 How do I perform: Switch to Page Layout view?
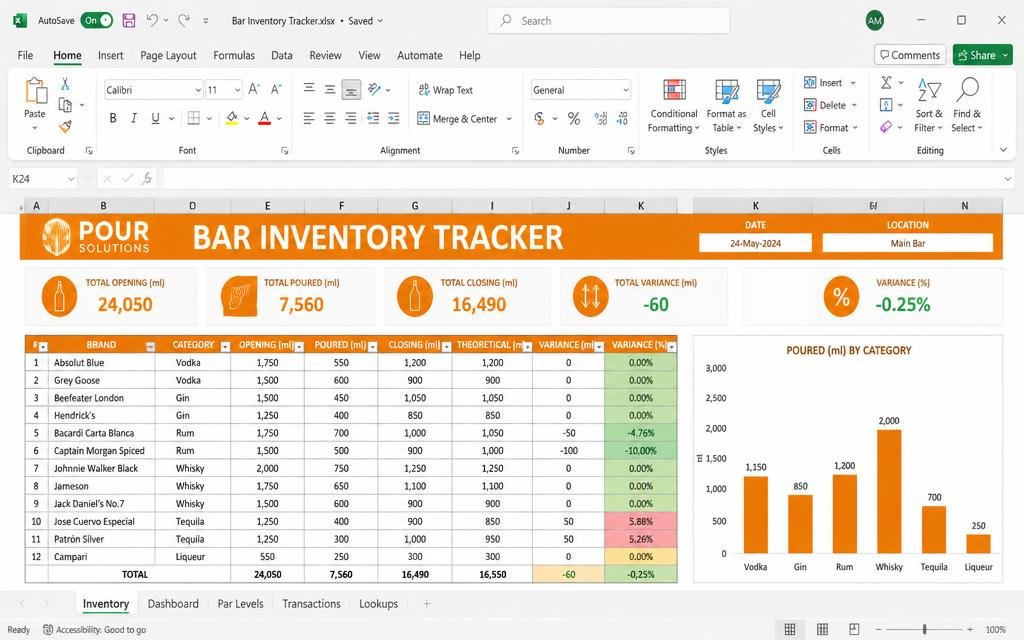point(822,630)
